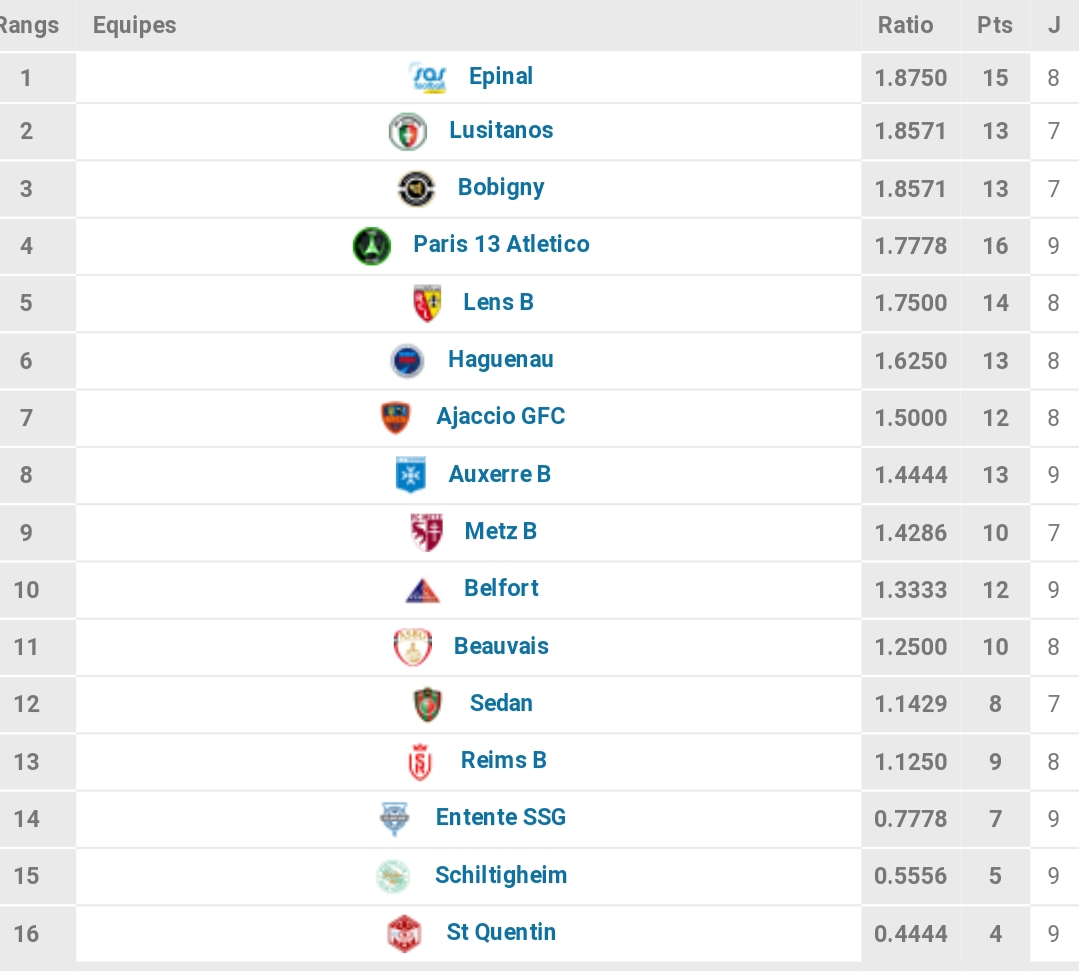1079x971 pixels.
Task: Click the Lusitanos club crest
Action: coord(408,131)
